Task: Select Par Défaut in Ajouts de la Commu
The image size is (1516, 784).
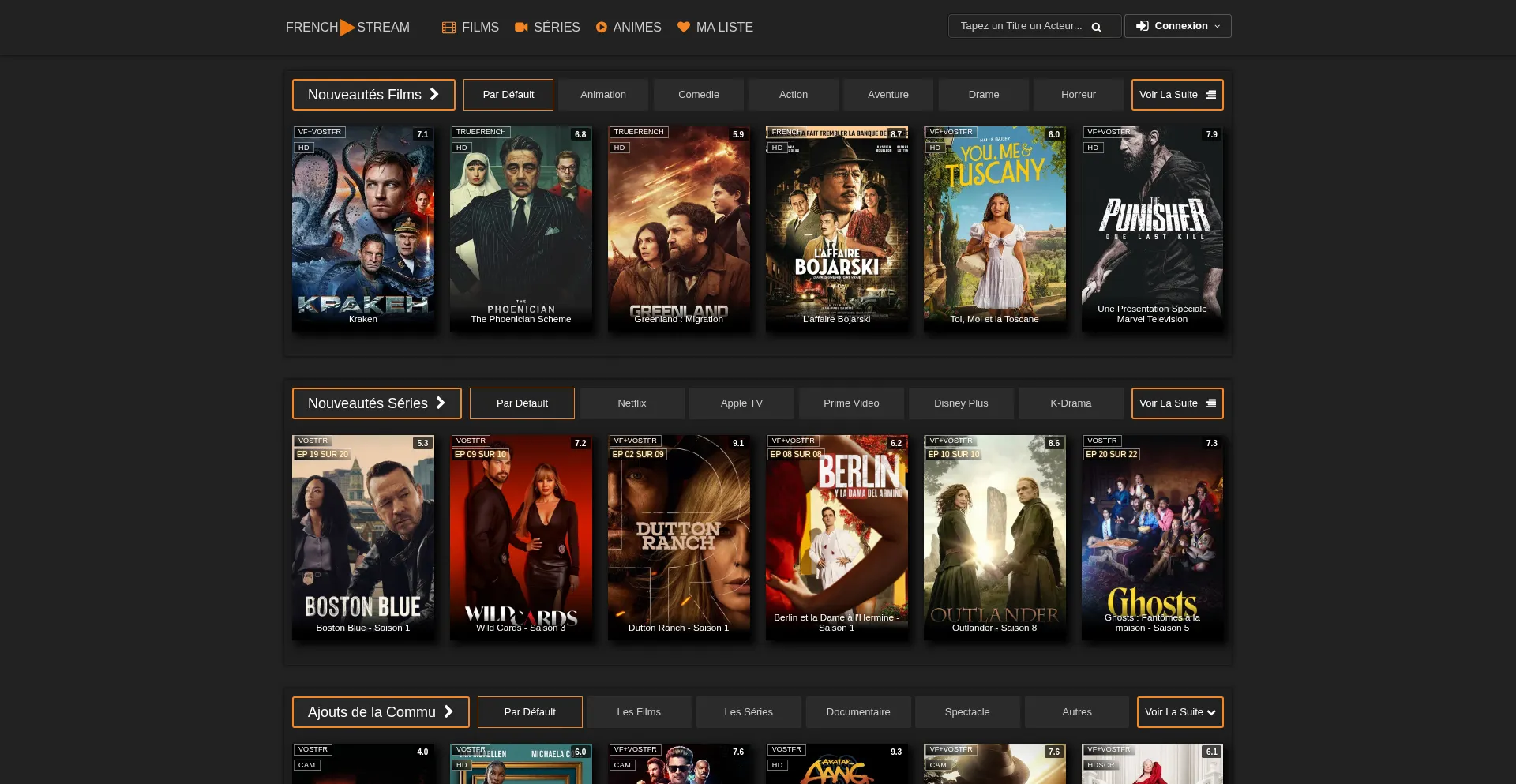Action: 530,712
